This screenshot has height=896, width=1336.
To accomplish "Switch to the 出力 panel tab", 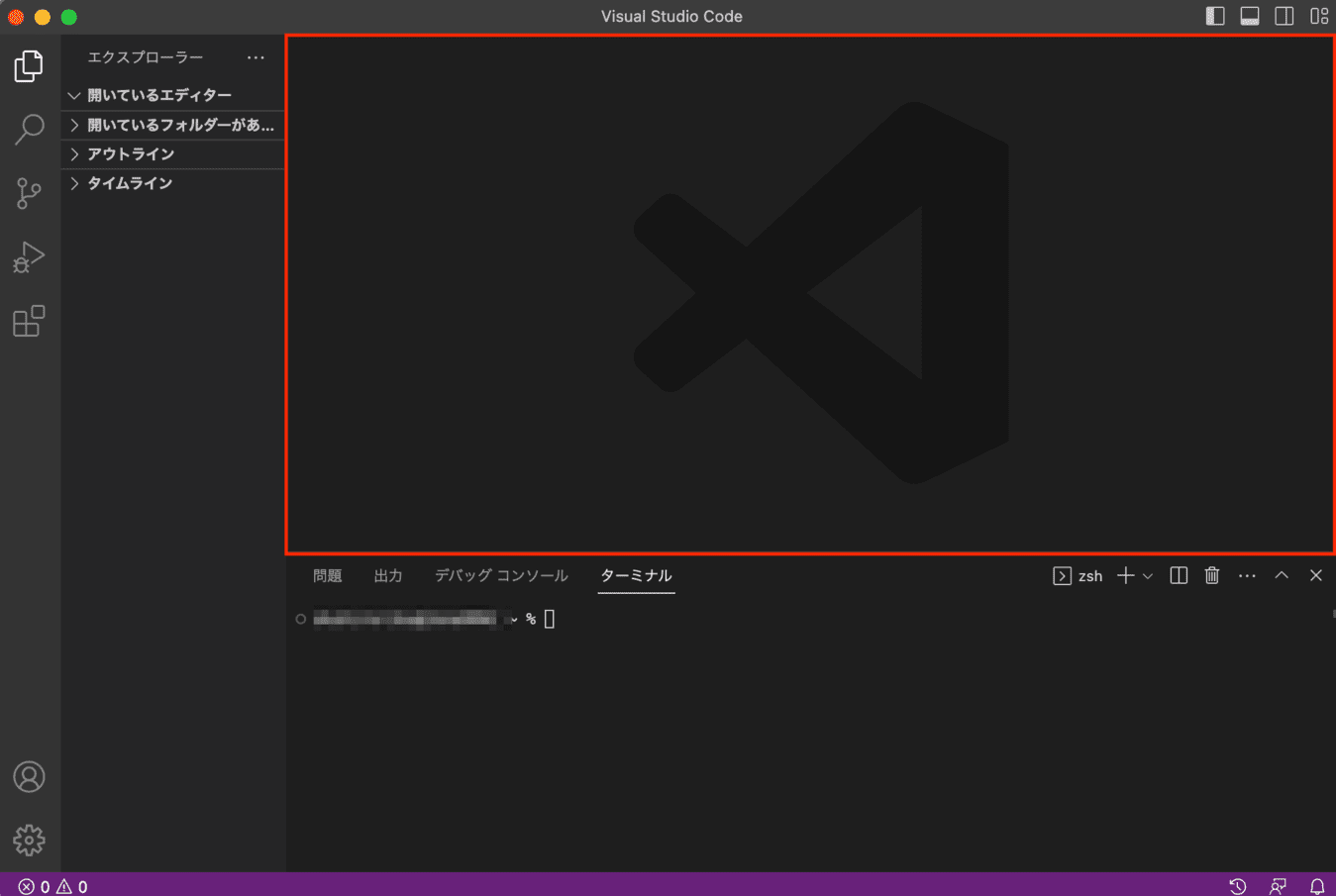I will [x=388, y=575].
